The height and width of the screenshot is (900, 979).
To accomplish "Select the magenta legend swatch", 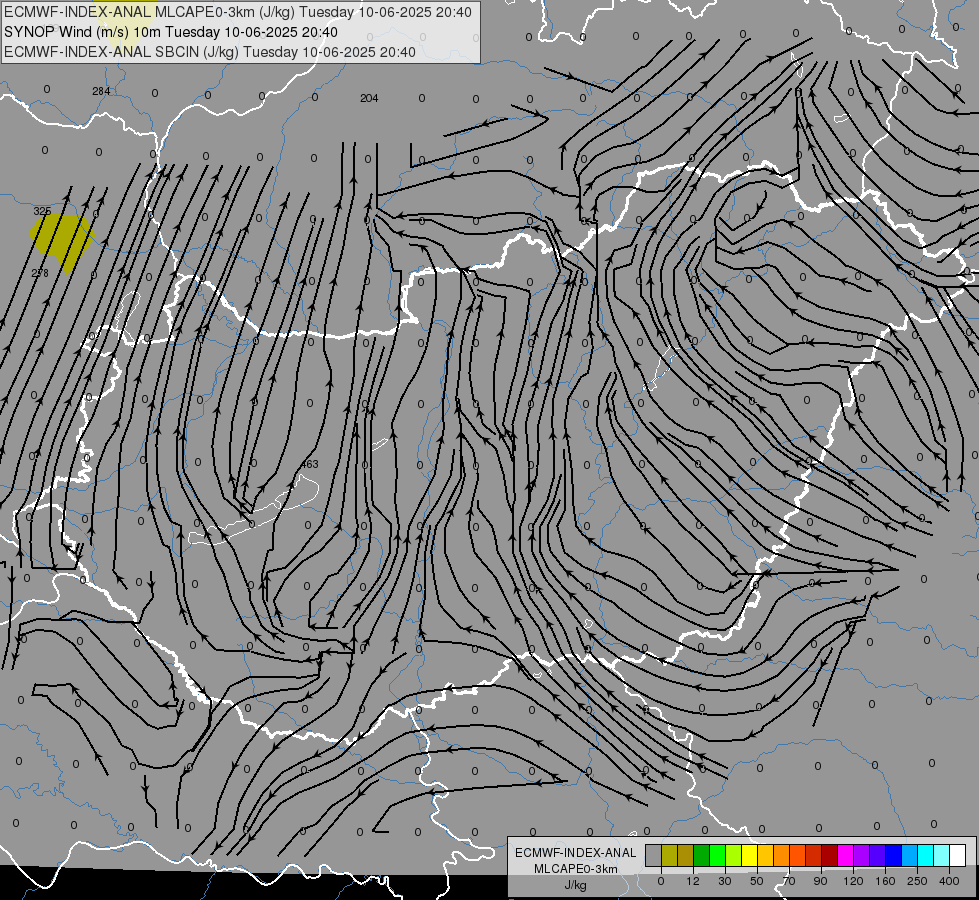I will pyautogui.click(x=845, y=855).
